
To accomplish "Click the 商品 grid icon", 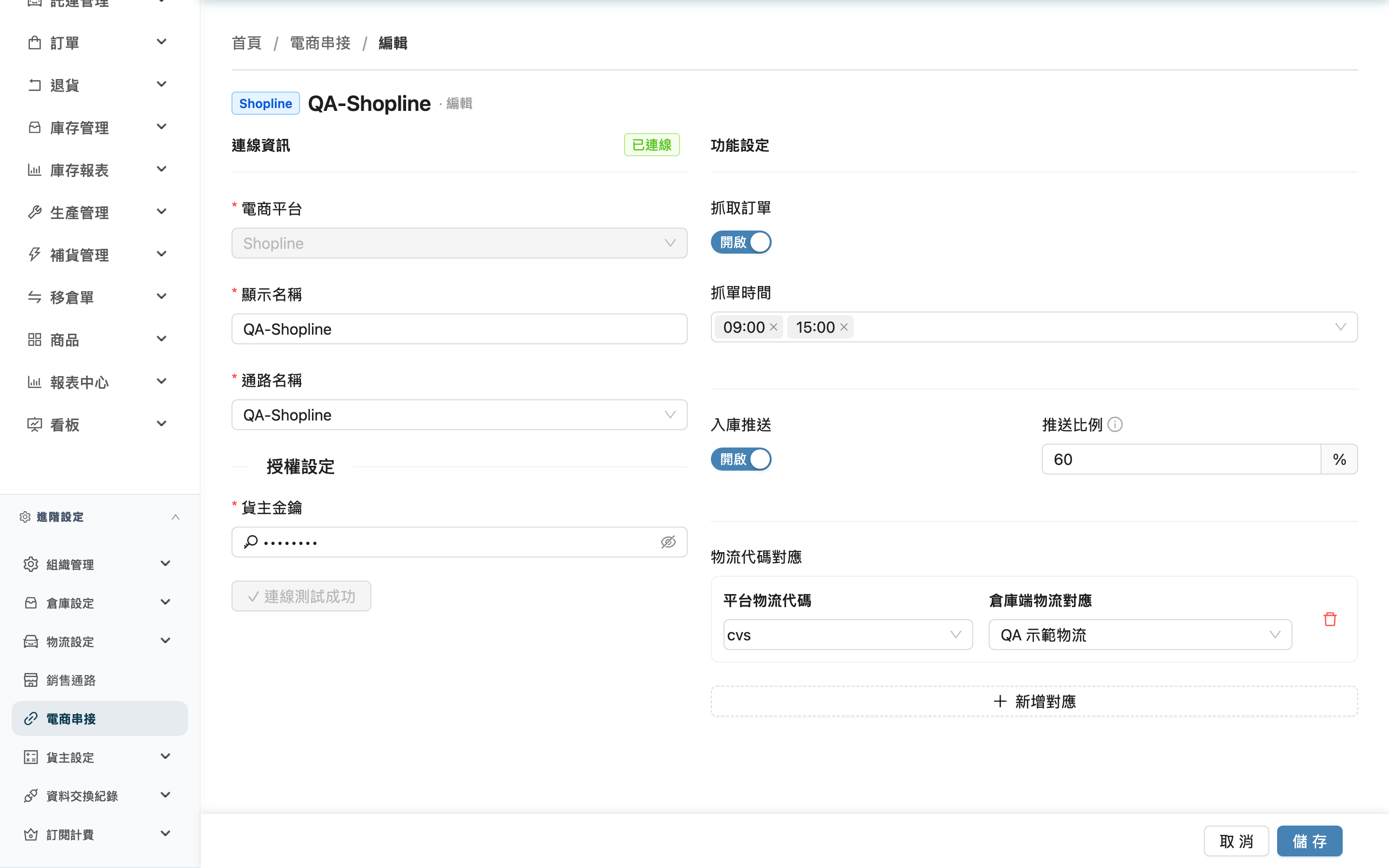I will point(34,340).
